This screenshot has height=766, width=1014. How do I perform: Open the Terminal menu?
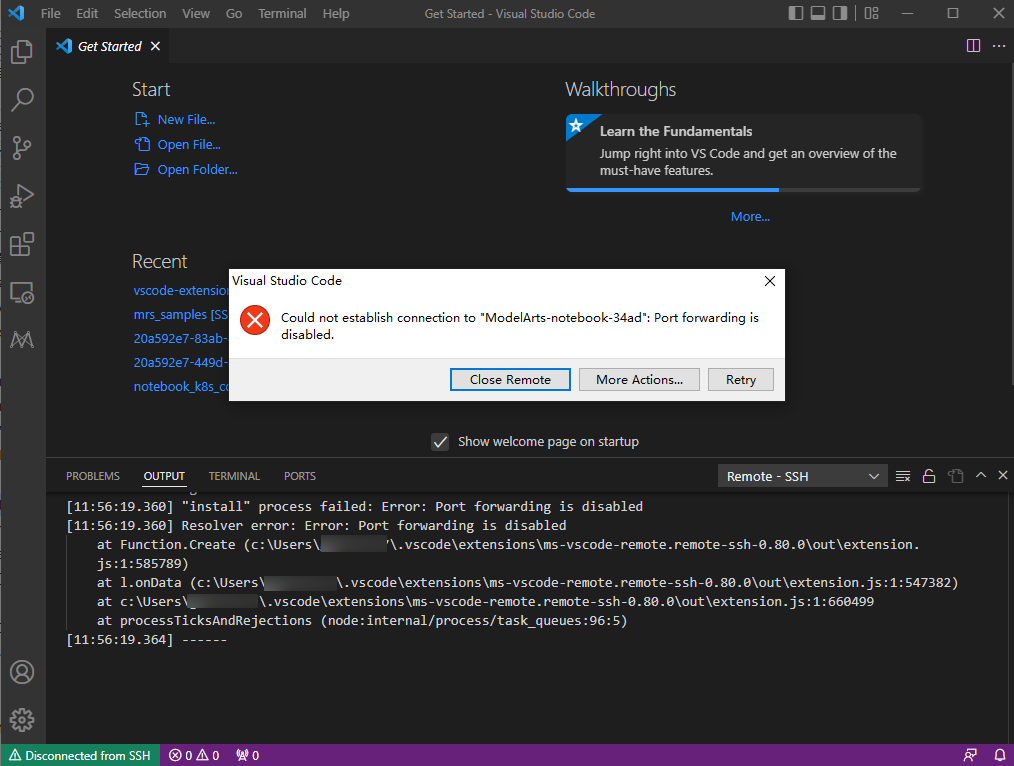tap(282, 14)
